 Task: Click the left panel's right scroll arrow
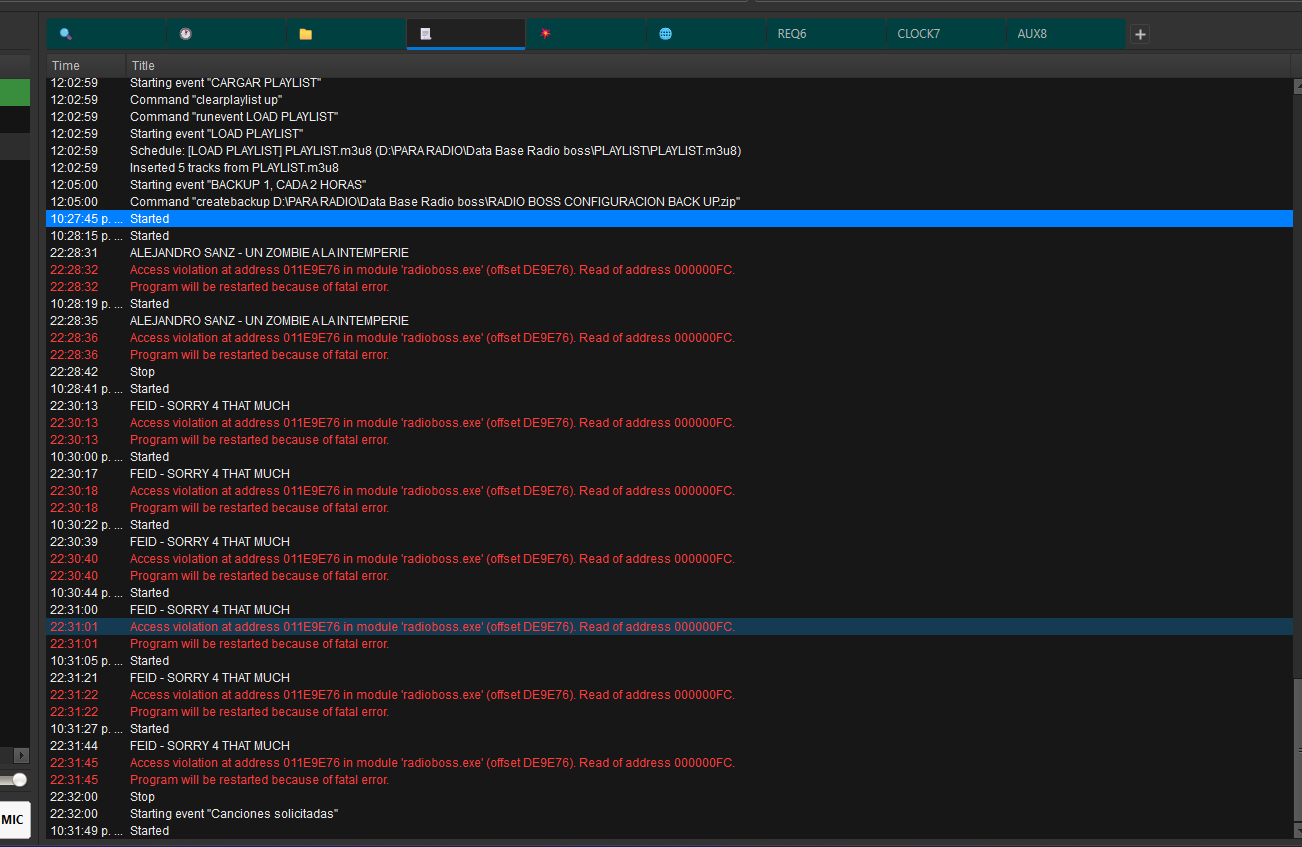(x=21, y=755)
